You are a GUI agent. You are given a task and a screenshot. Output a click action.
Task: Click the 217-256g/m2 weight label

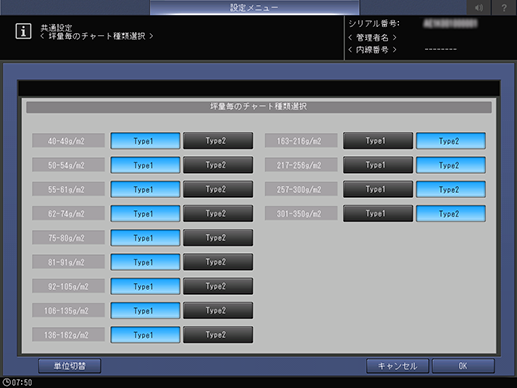coord(301,165)
